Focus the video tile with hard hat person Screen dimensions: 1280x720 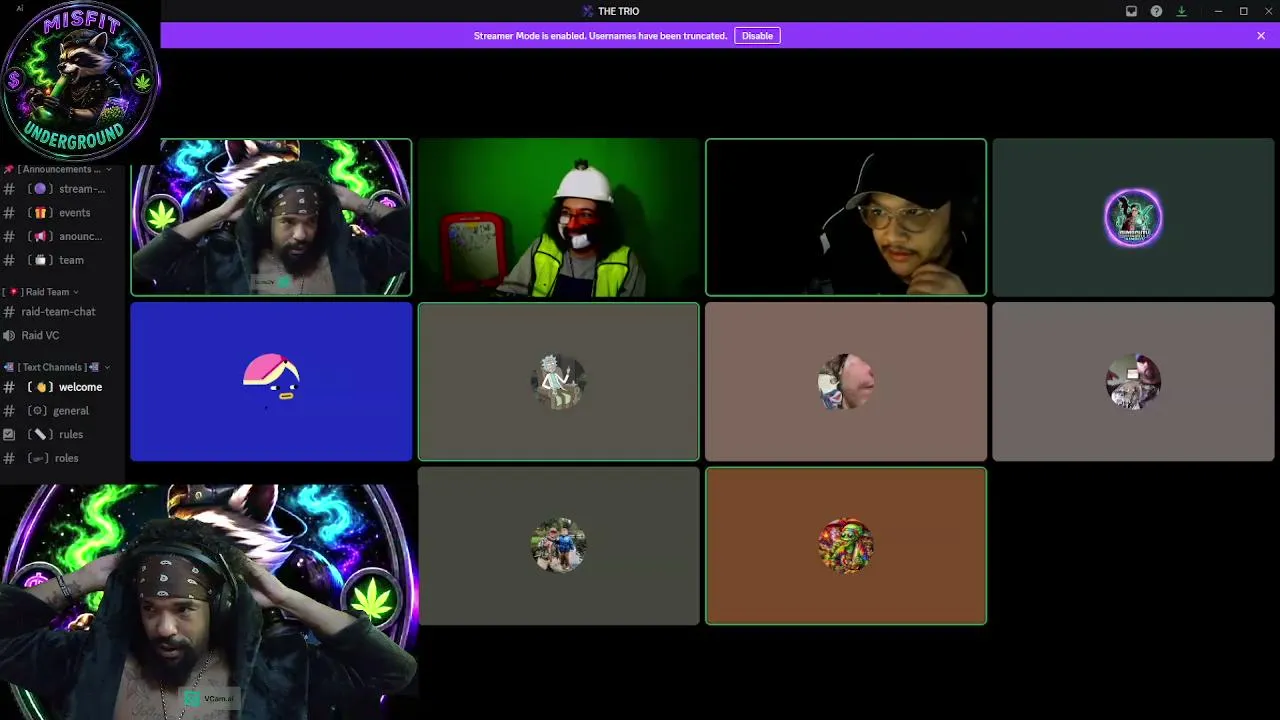tap(558, 217)
